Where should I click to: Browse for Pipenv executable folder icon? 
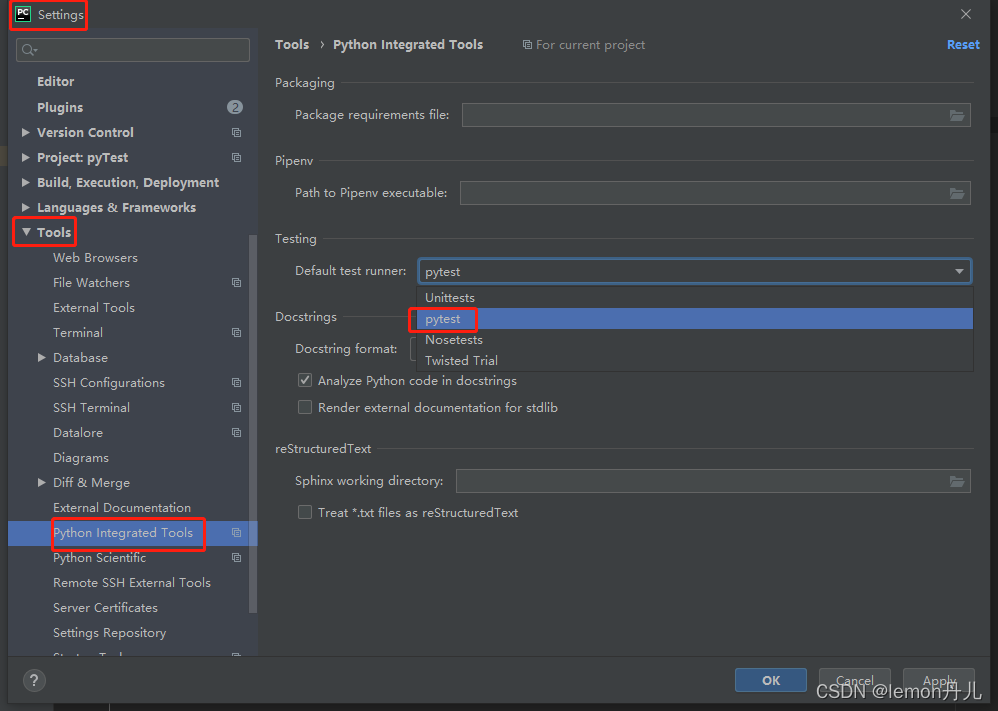pos(957,194)
